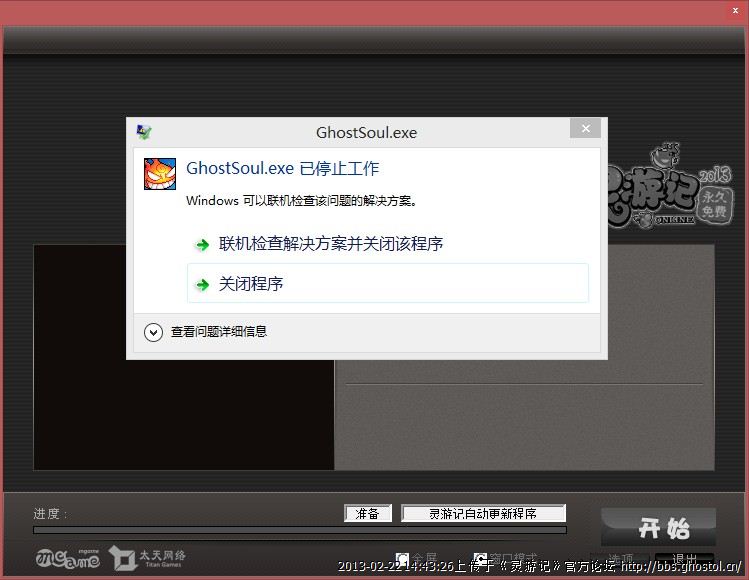Screen dimensions: 749x580
Task: Click the GhostSoul flame mascot icon
Action: [x=161, y=174]
